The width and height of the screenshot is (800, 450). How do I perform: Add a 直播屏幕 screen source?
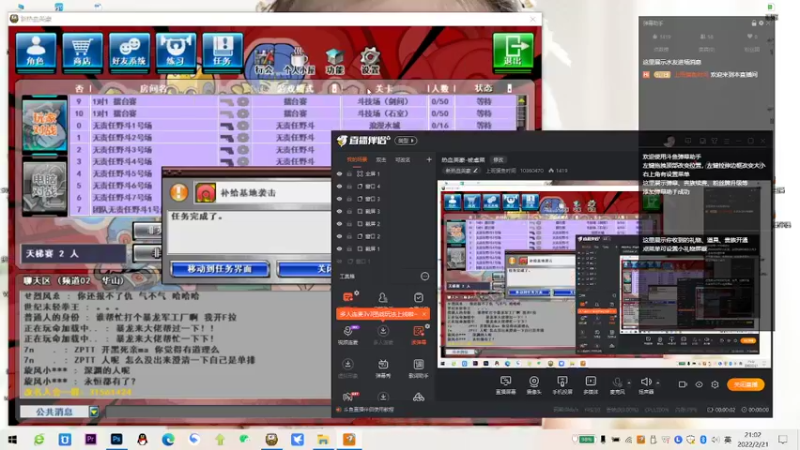506,385
